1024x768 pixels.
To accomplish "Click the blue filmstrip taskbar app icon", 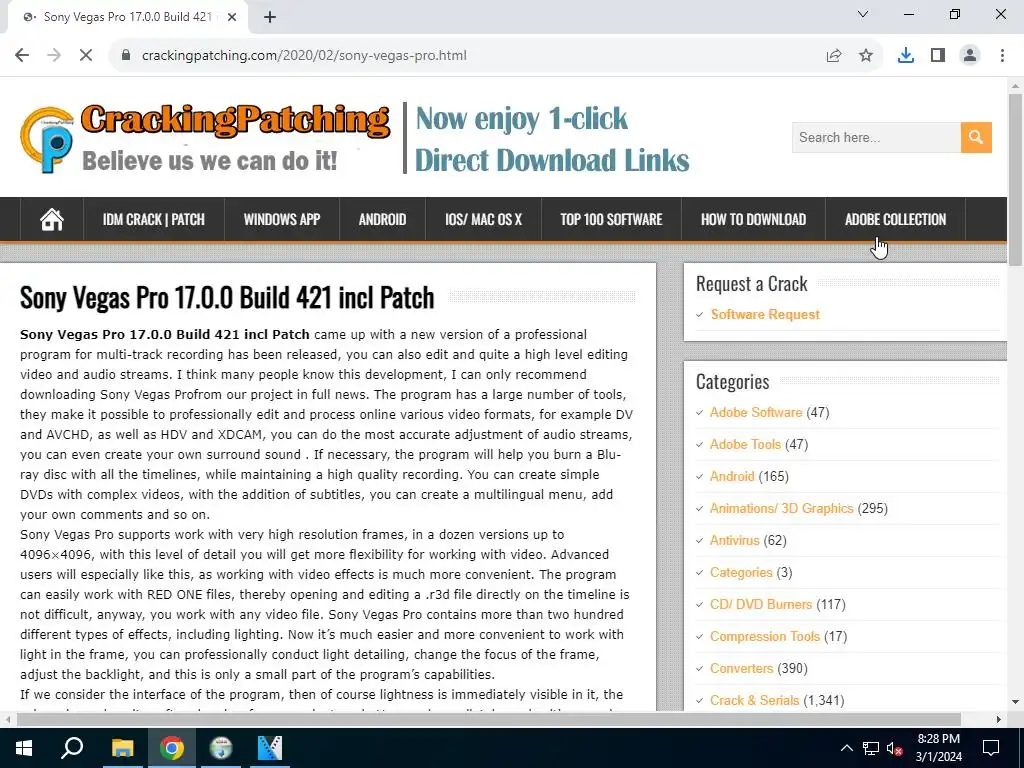I will point(270,748).
